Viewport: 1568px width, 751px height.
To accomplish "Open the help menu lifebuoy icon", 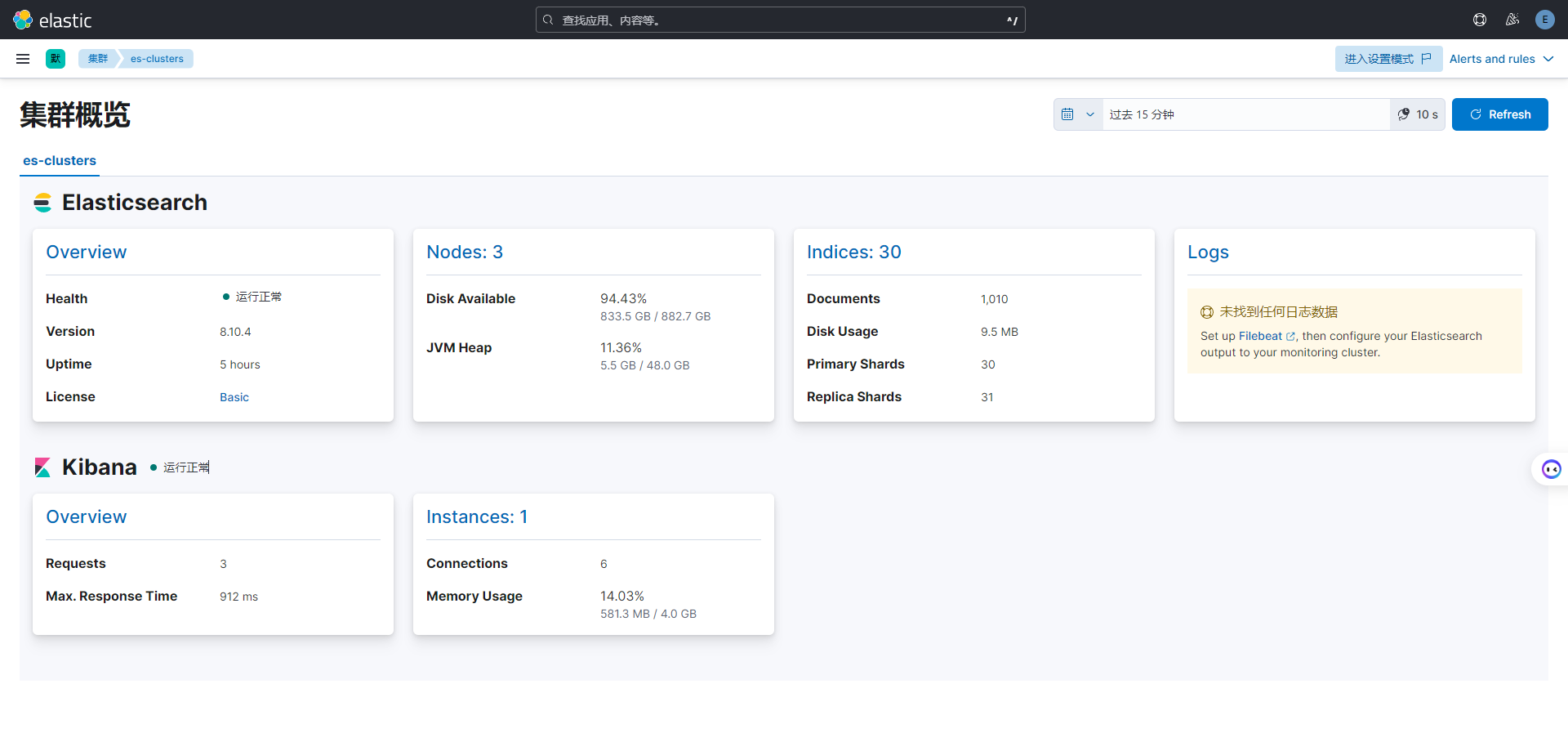I will click(1480, 20).
